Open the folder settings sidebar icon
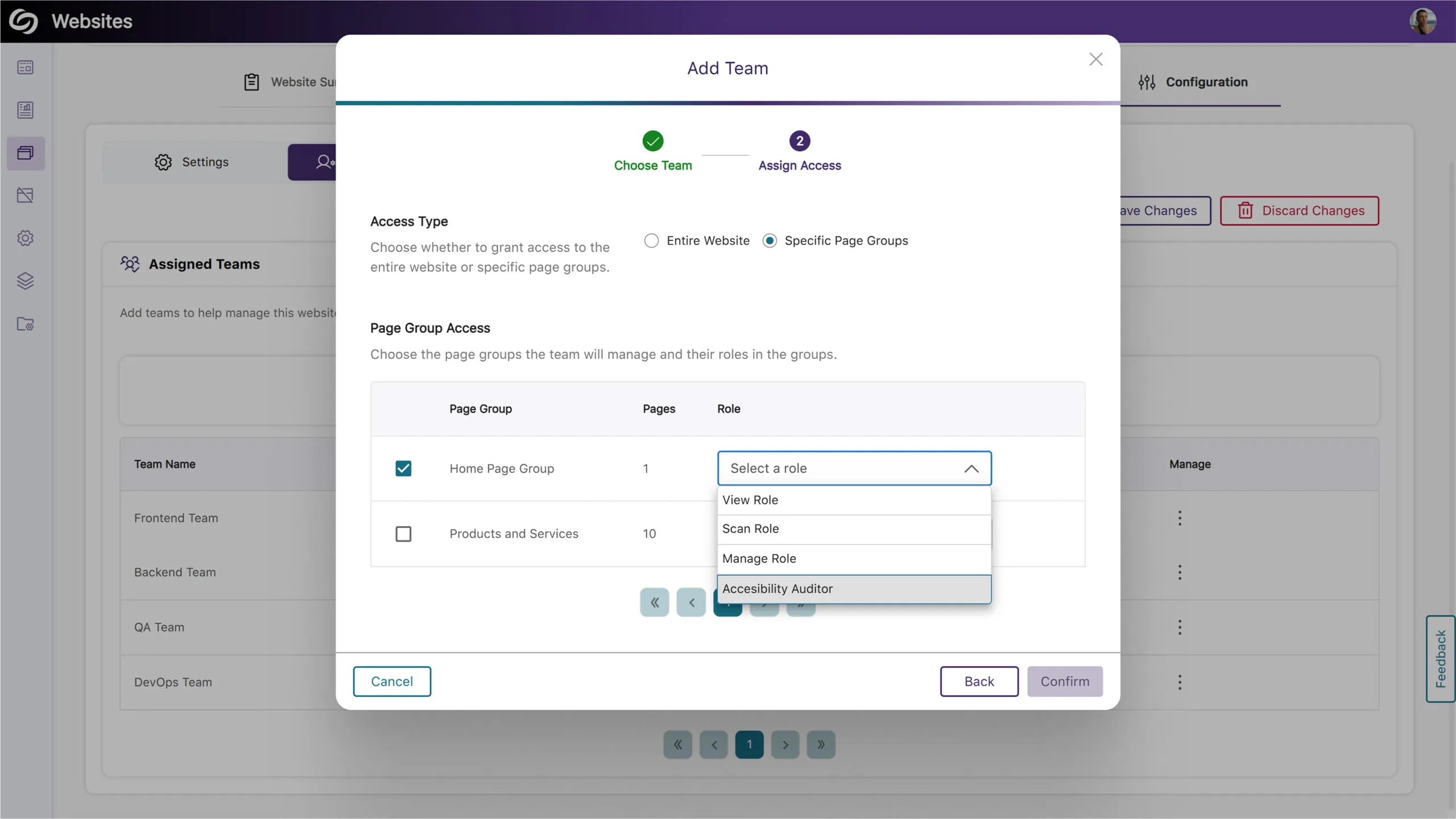 click(25, 324)
